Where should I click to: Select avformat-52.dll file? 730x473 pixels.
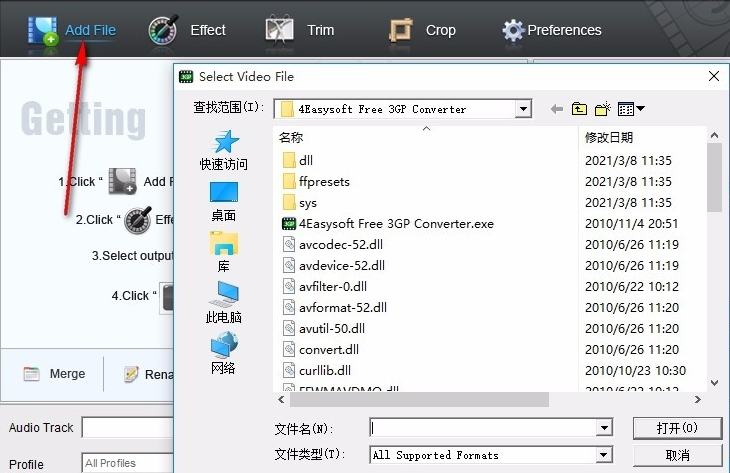[335, 307]
